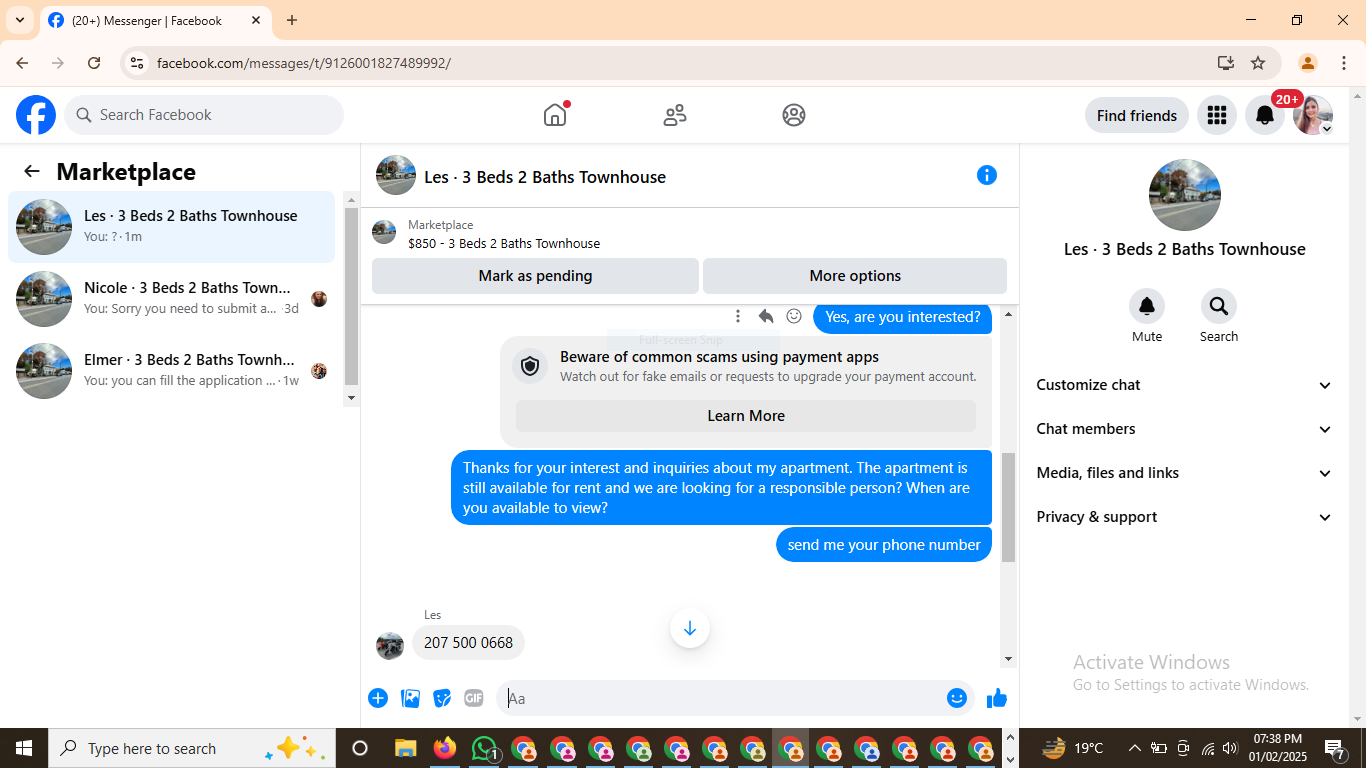Expand Chat members section

(1185, 429)
